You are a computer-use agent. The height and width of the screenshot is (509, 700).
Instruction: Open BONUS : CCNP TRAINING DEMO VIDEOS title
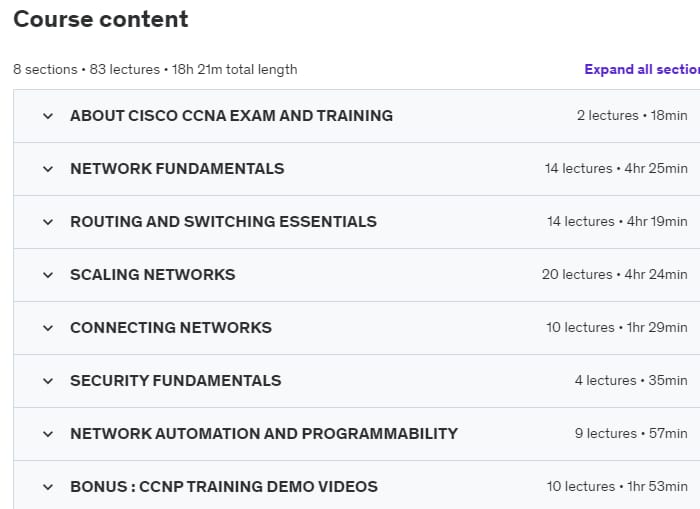pos(224,487)
